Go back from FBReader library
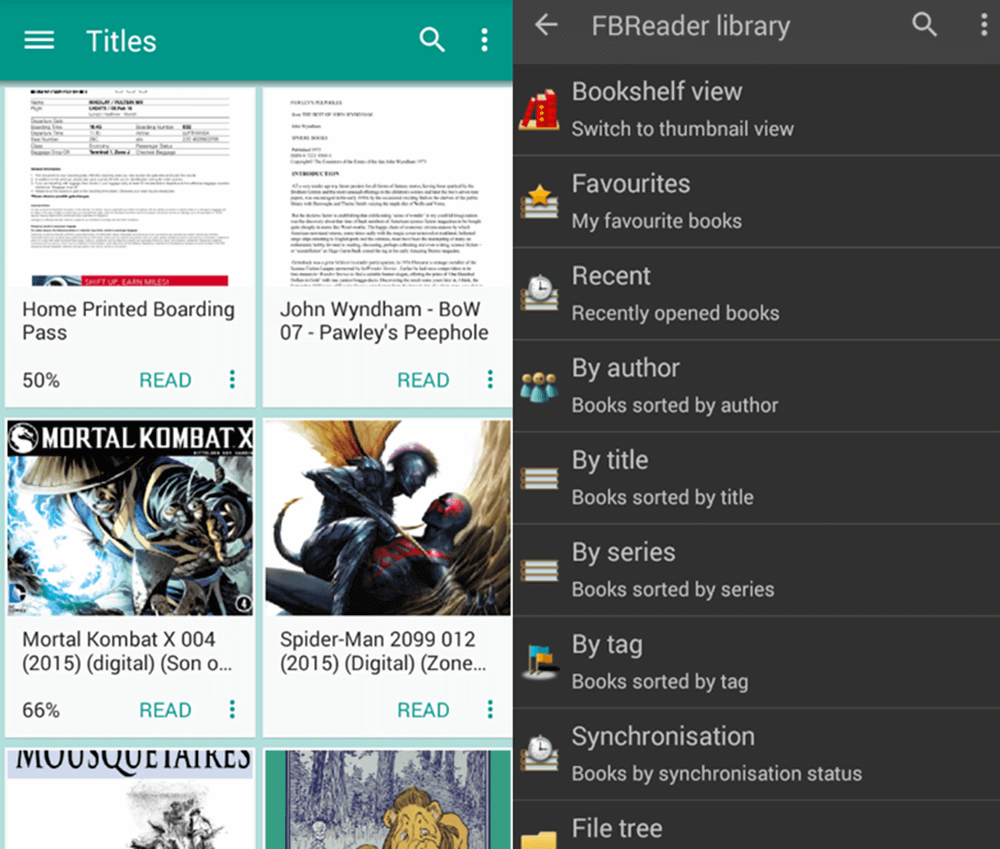Image resolution: width=1000 pixels, height=849 pixels. [x=546, y=25]
